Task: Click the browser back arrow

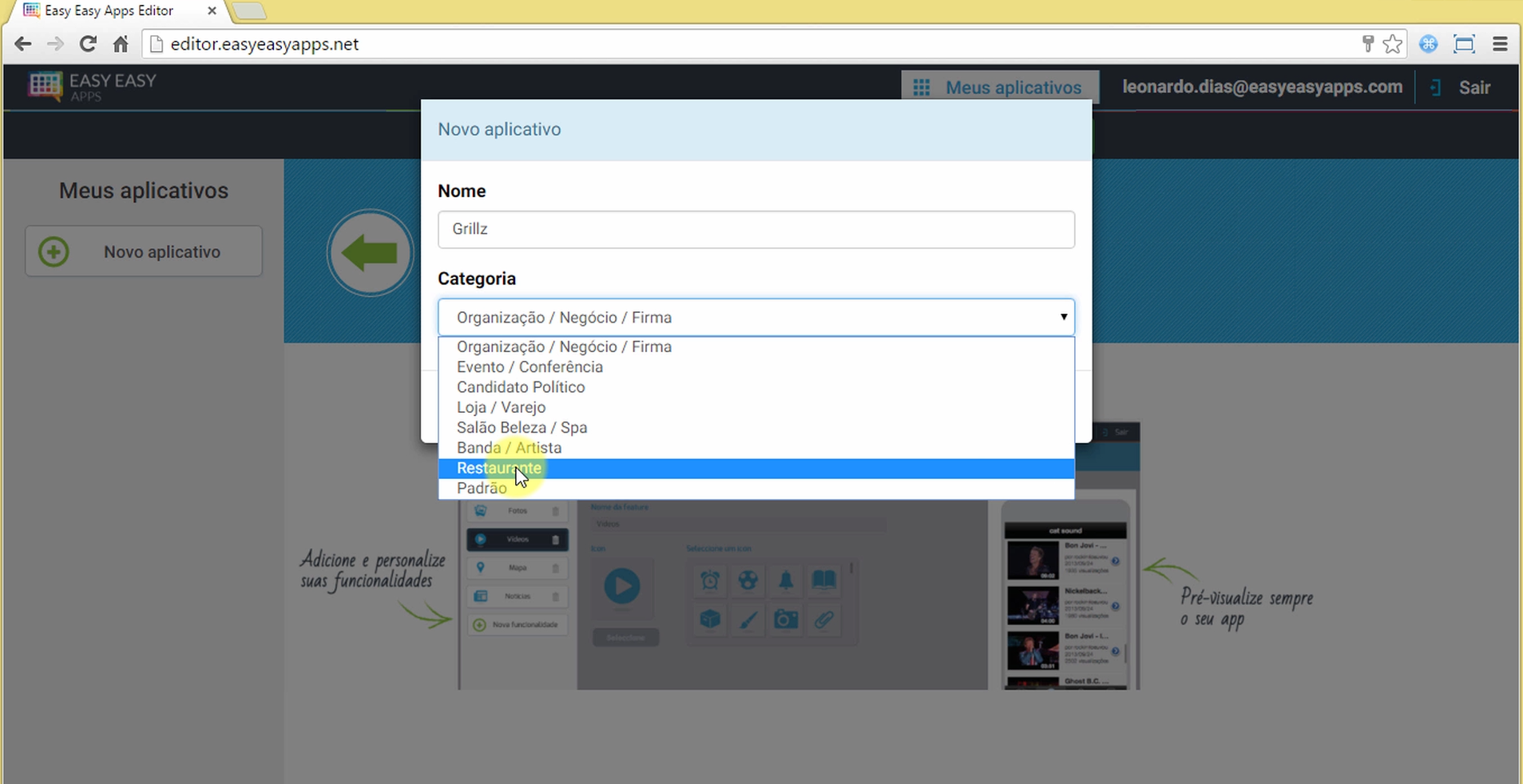Action: pos(23,44)
